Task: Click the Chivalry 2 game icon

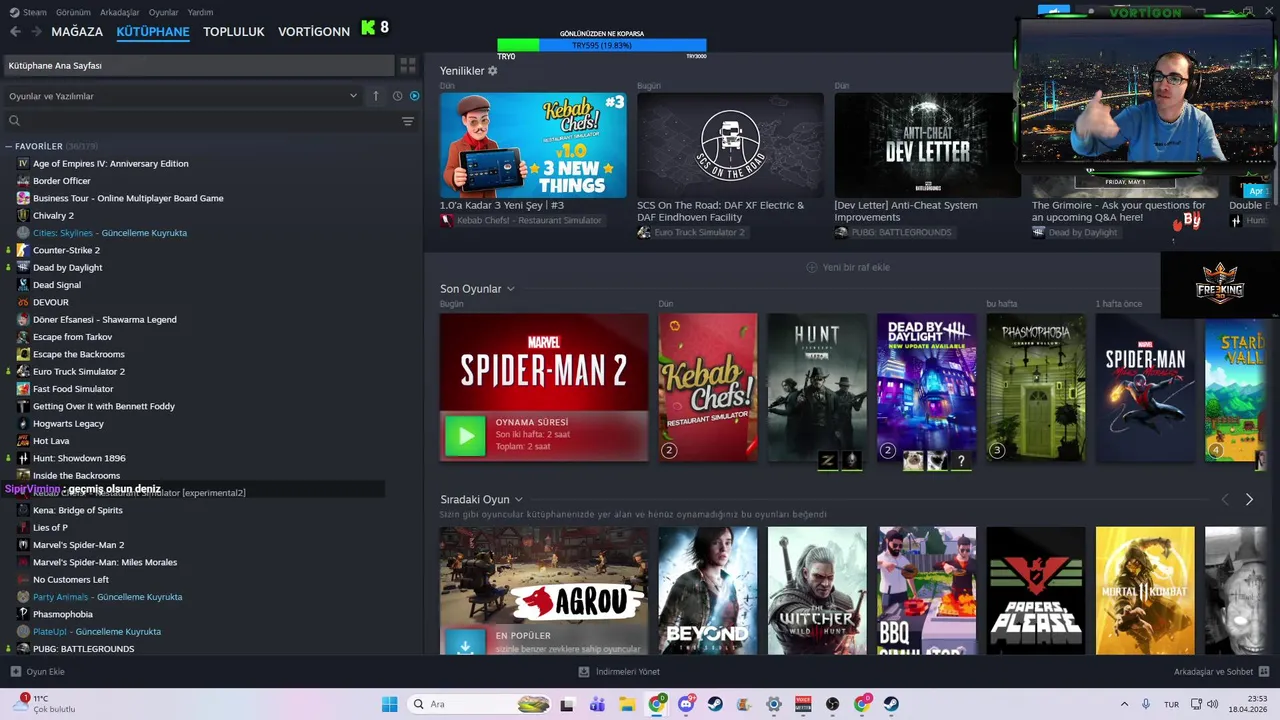Action: (x=23, y=215)
